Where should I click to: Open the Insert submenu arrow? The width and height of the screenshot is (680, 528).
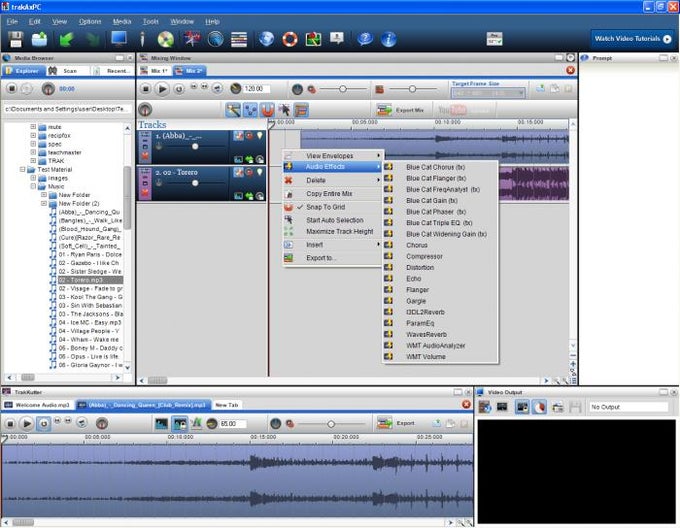coord(378,245)
